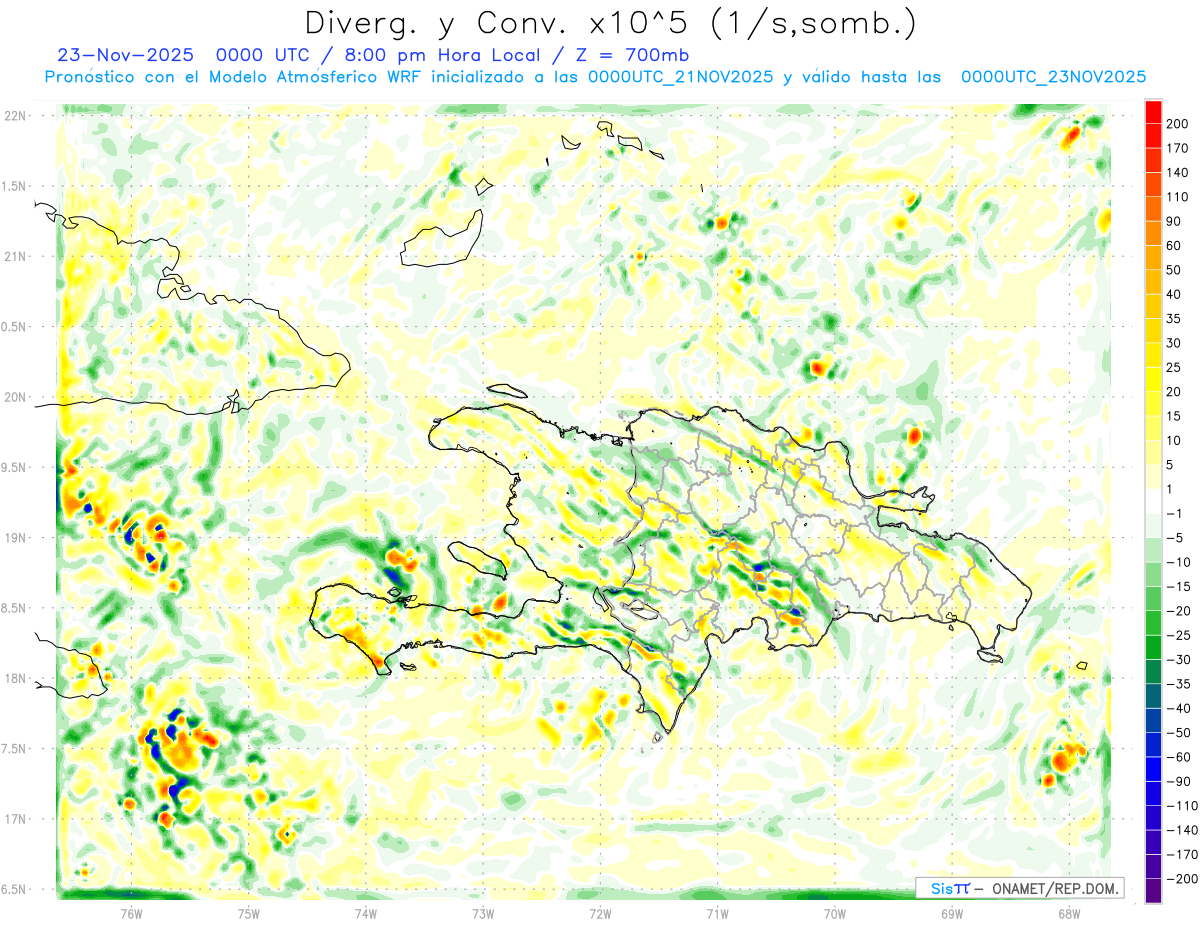1200x927 pixels.
Task: Click the -170 value on the color scale
Action: [1182, 854]
